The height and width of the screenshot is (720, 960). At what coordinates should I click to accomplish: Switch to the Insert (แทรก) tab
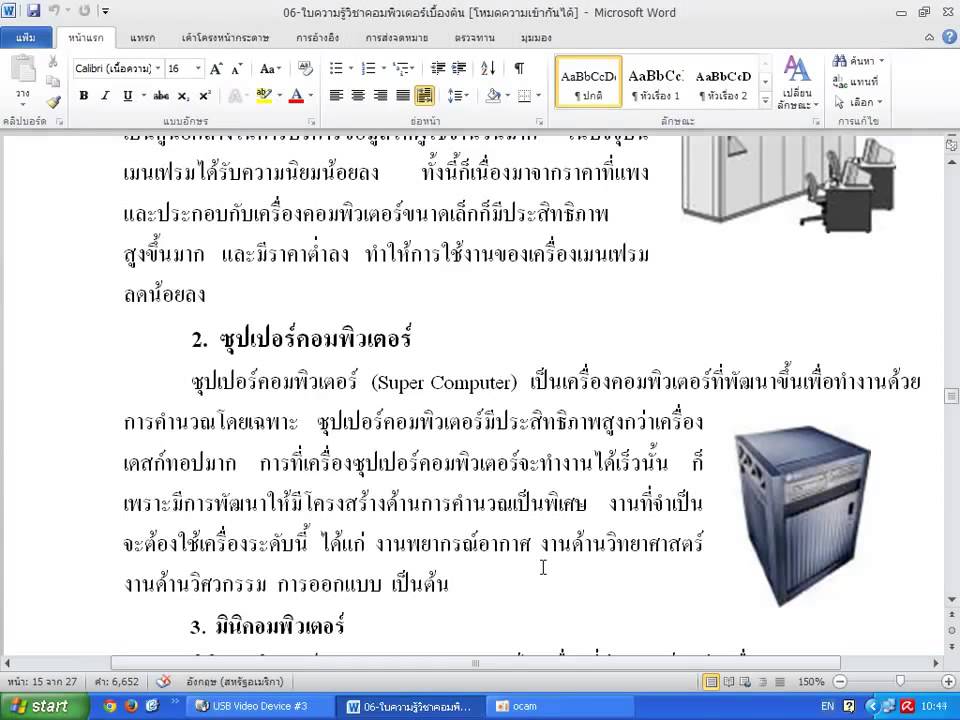[x=142, y=37]
